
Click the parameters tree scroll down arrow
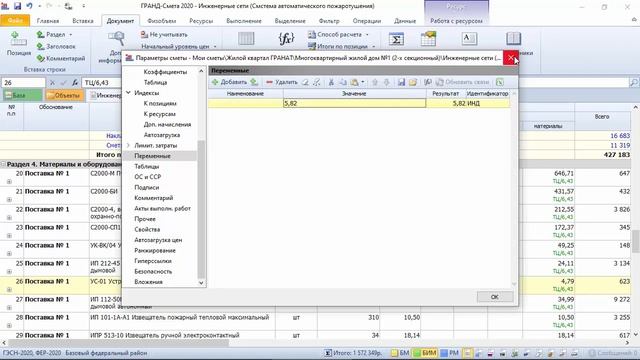coord(201,282)
